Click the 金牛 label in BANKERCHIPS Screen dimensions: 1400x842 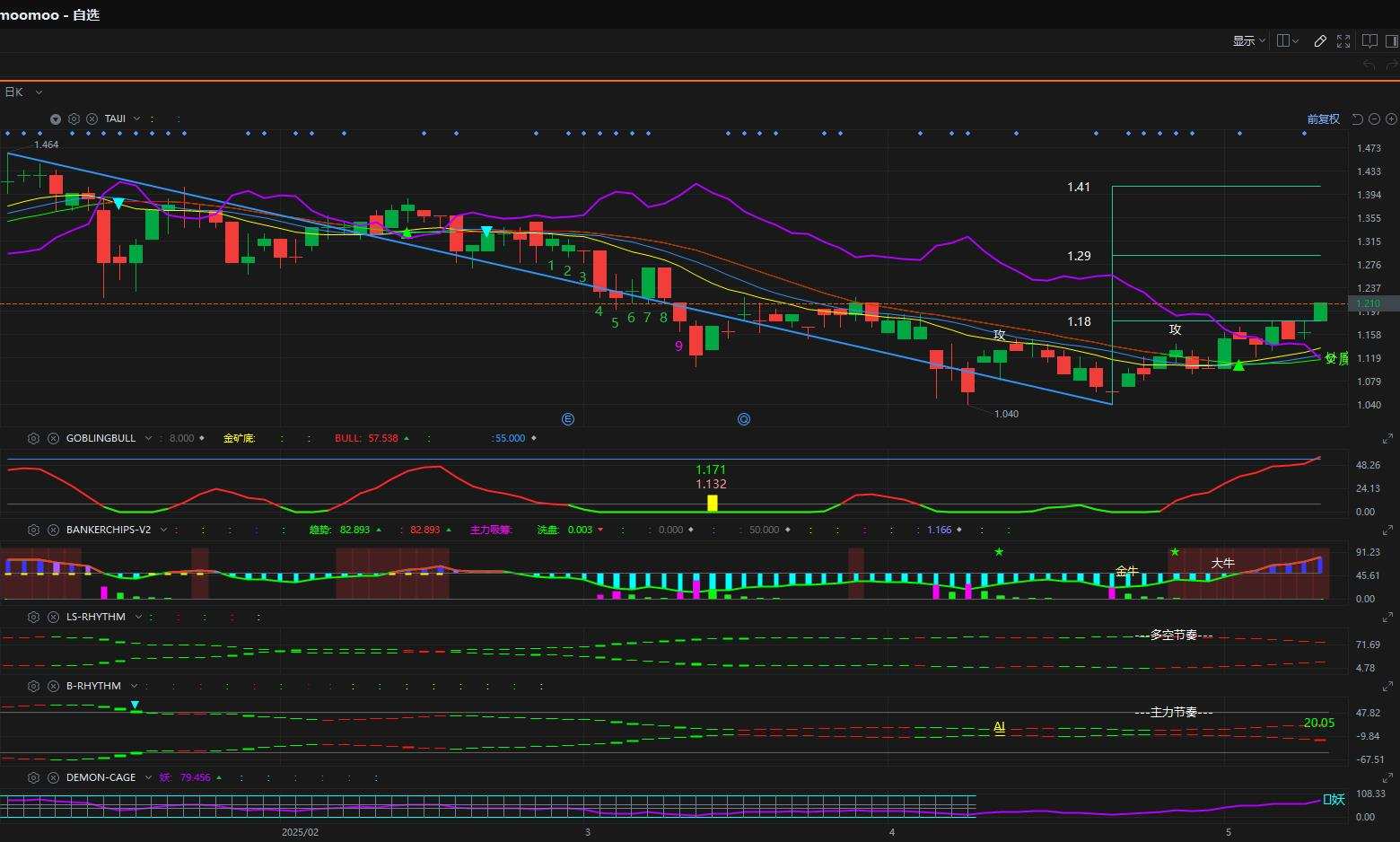tap(1126, 571)
